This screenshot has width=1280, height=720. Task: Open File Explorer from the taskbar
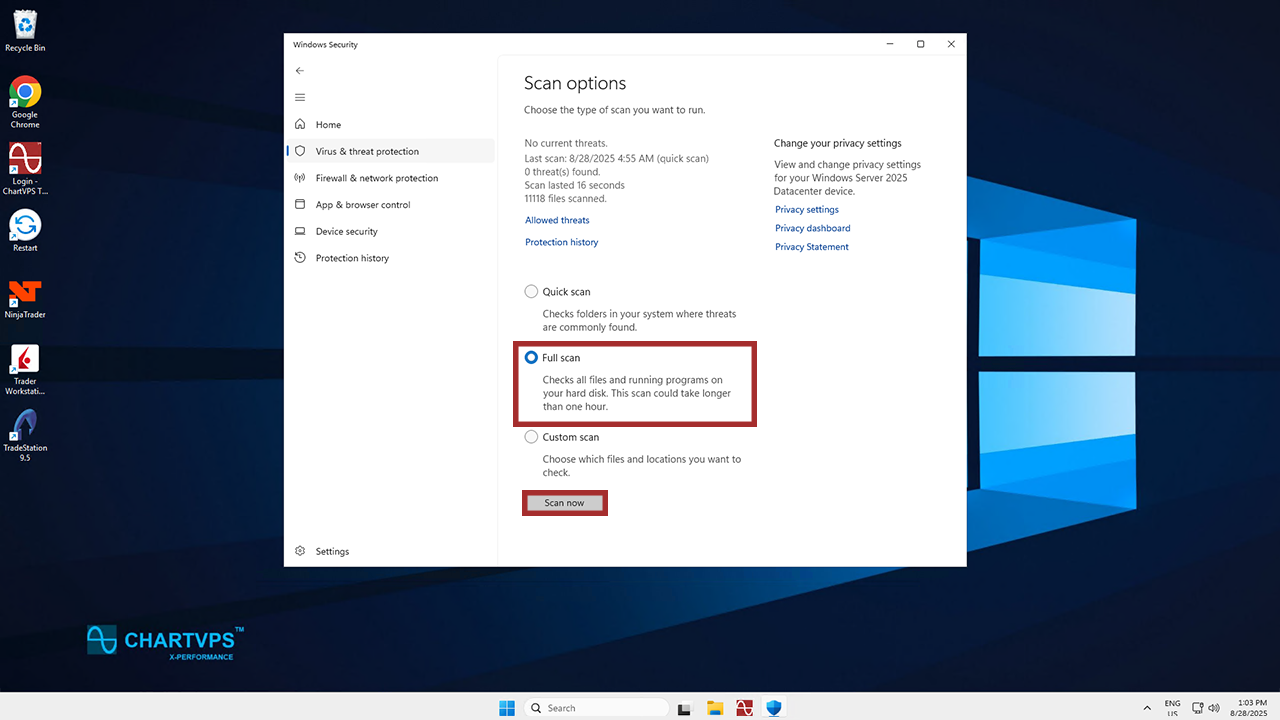click(715, 708)
